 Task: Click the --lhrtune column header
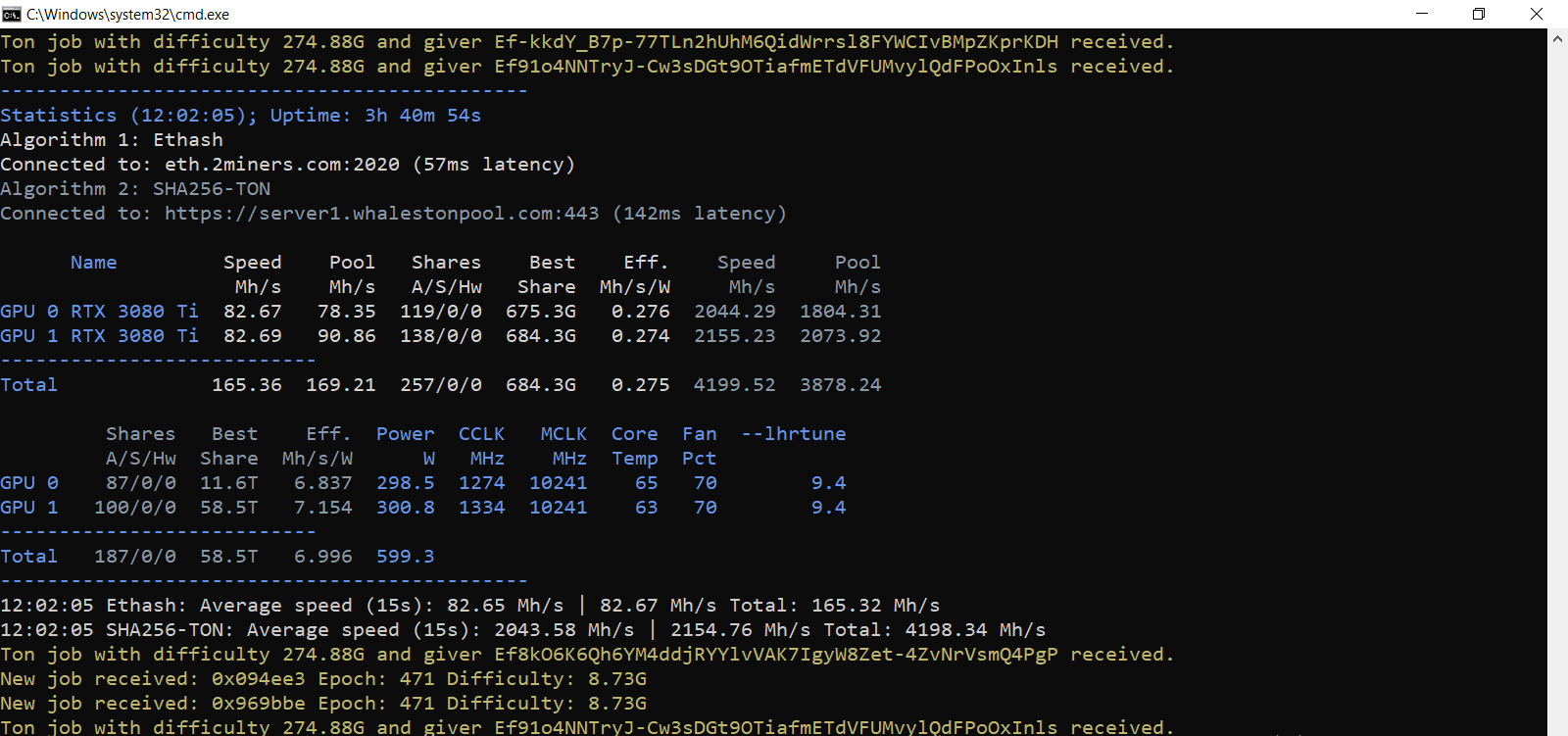pos(793,434)
